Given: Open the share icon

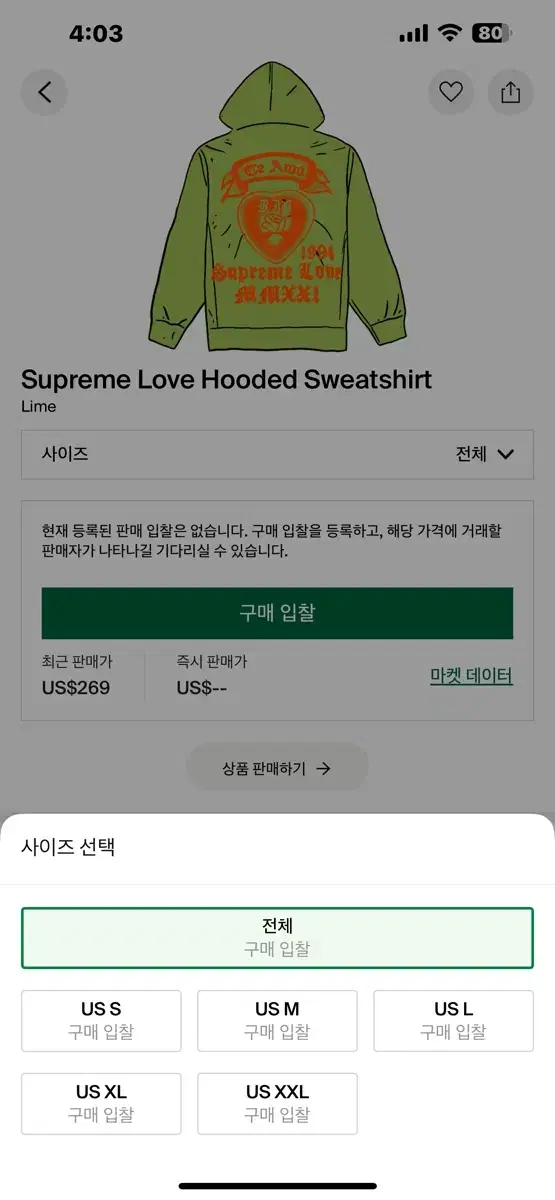Looking at the screenshot, I should tap(510, 92).
